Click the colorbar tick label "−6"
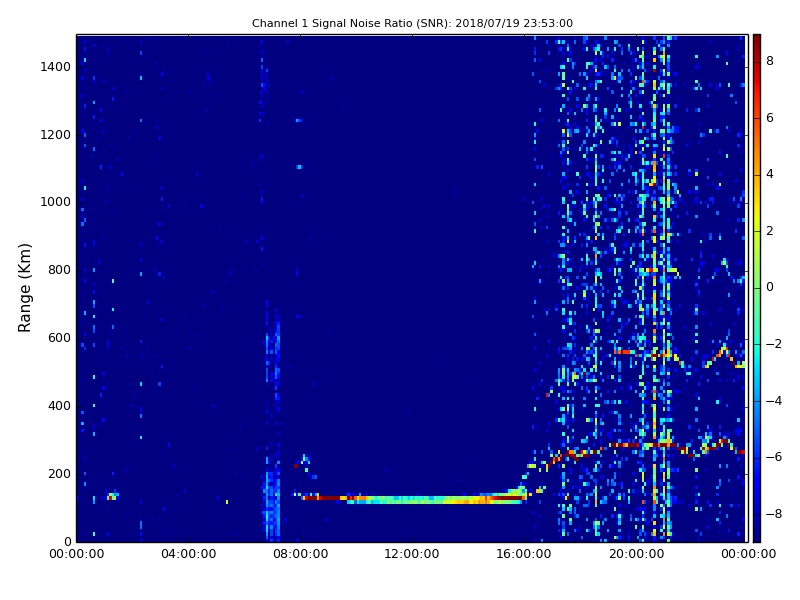The image size is (800, 600). click(774, 457)
